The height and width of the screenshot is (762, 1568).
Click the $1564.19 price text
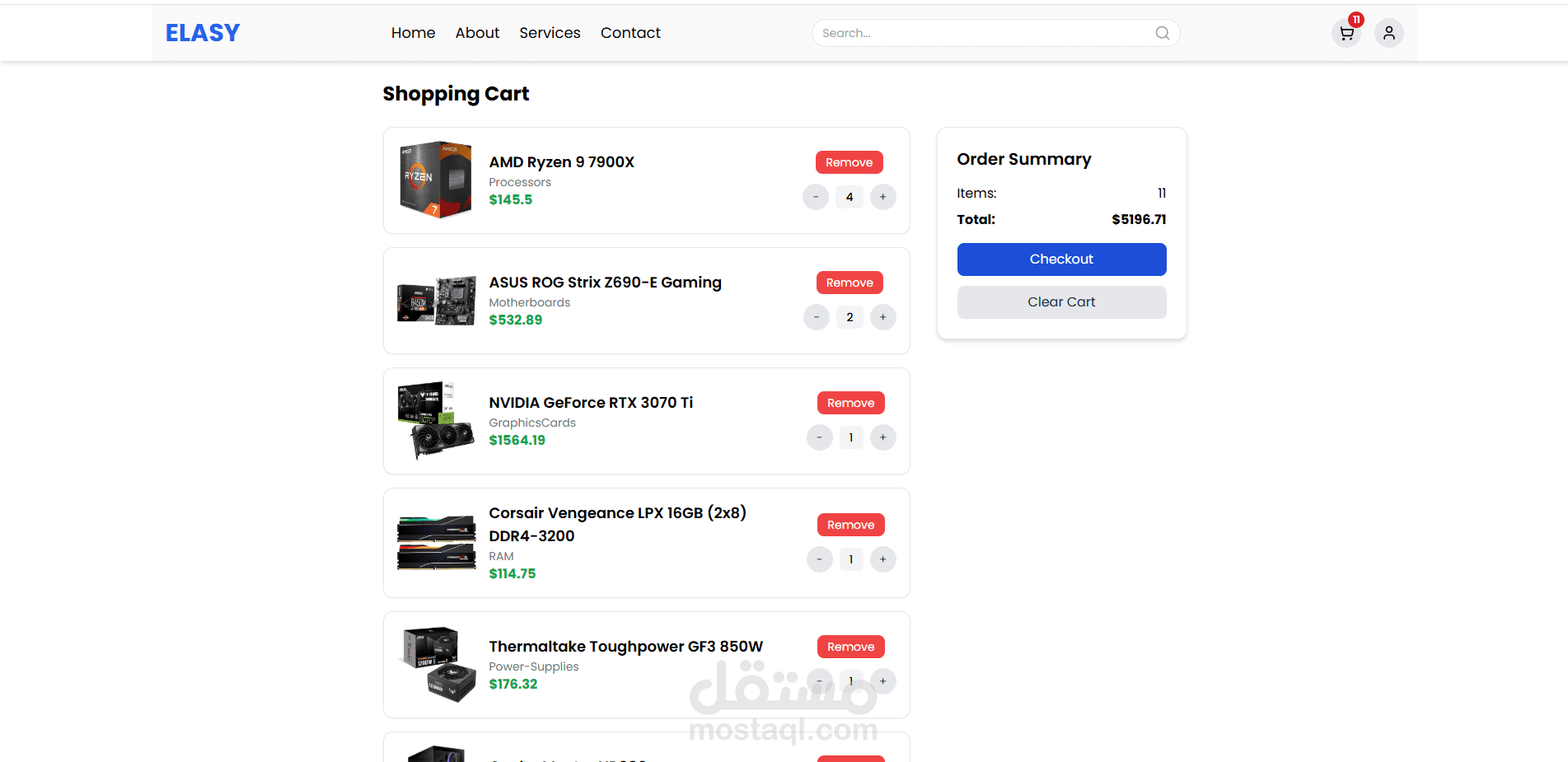(517, 440)
